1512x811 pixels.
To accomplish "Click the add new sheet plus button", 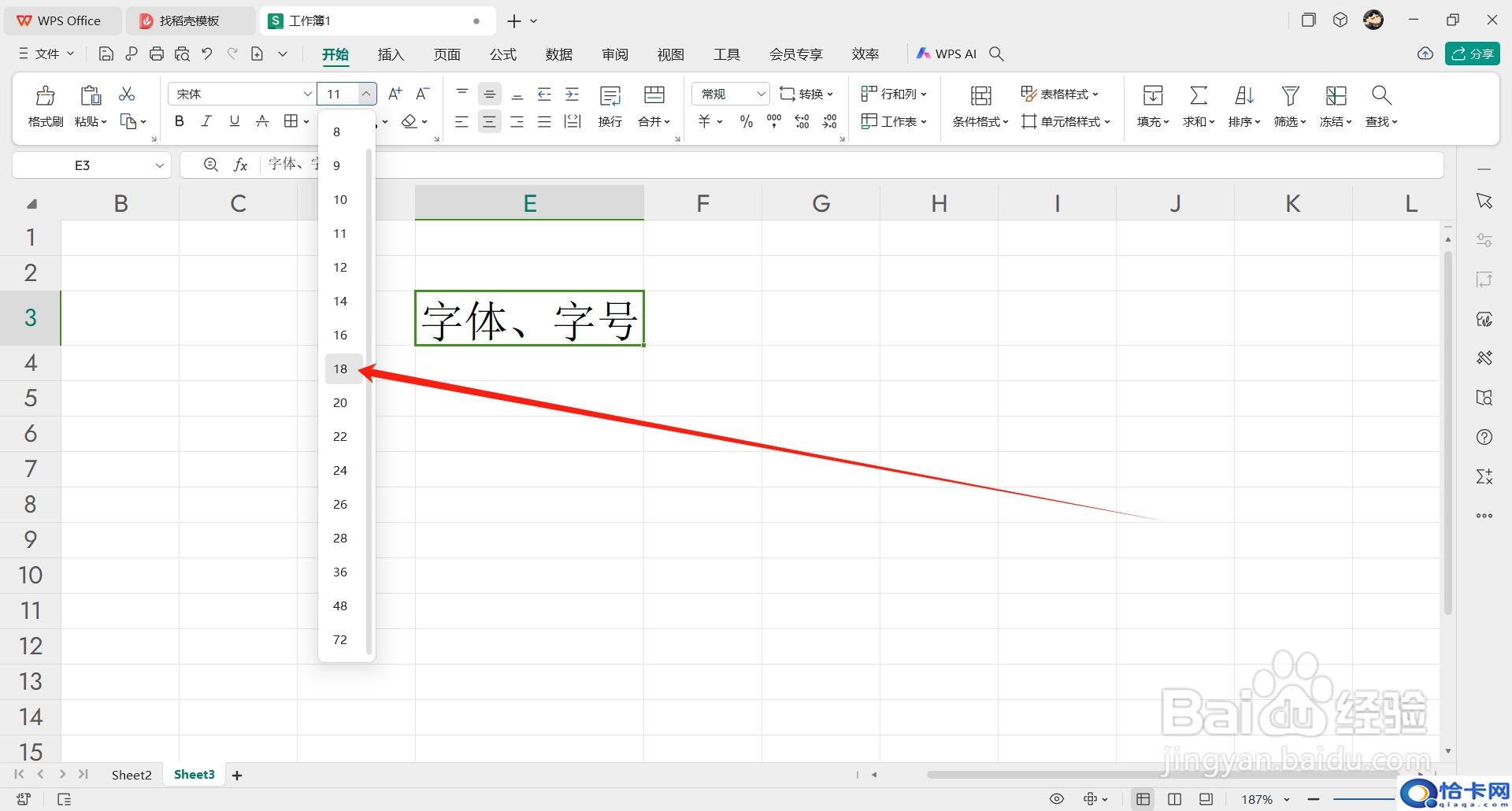I will [237, 776].
